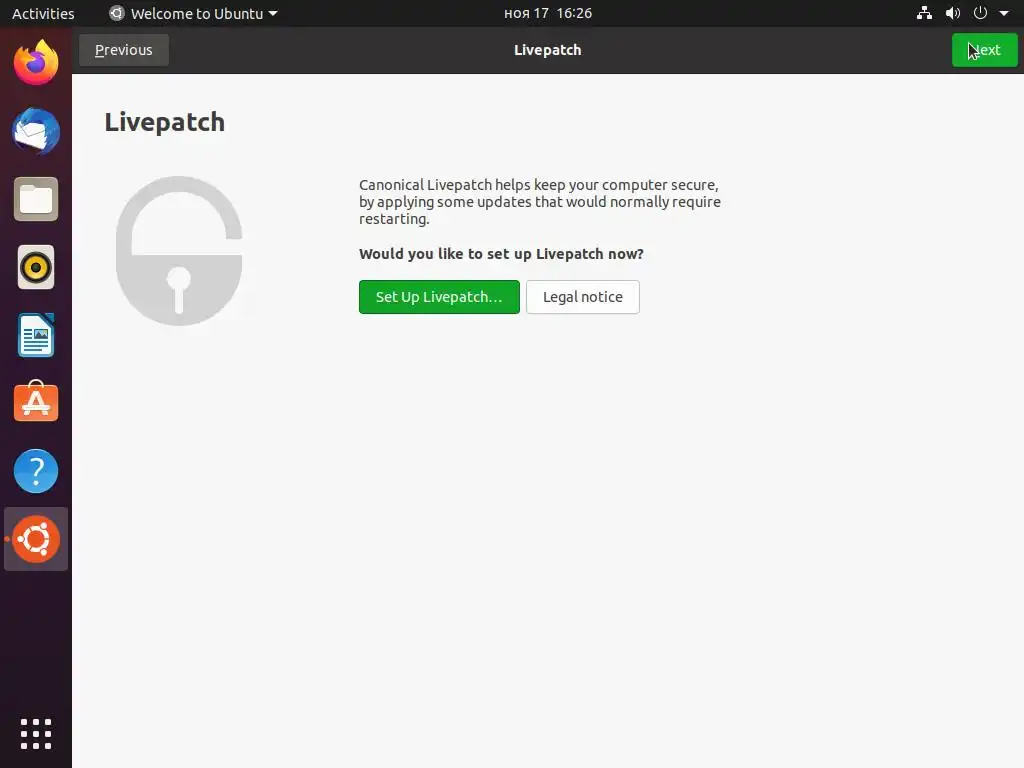Click the Canonical Livepatch description paragraph
The height and width of the screenshot is (768, 1024).
539,202
